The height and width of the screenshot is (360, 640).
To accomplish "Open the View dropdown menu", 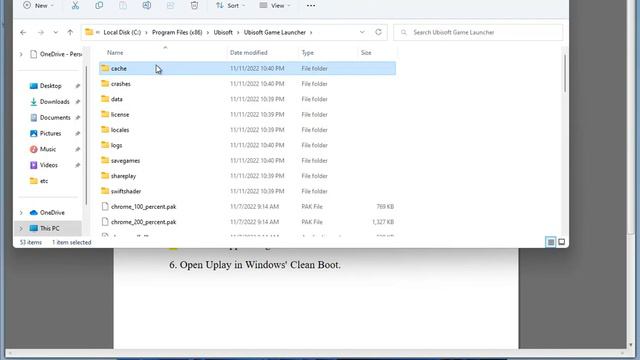I will [275, 5].
